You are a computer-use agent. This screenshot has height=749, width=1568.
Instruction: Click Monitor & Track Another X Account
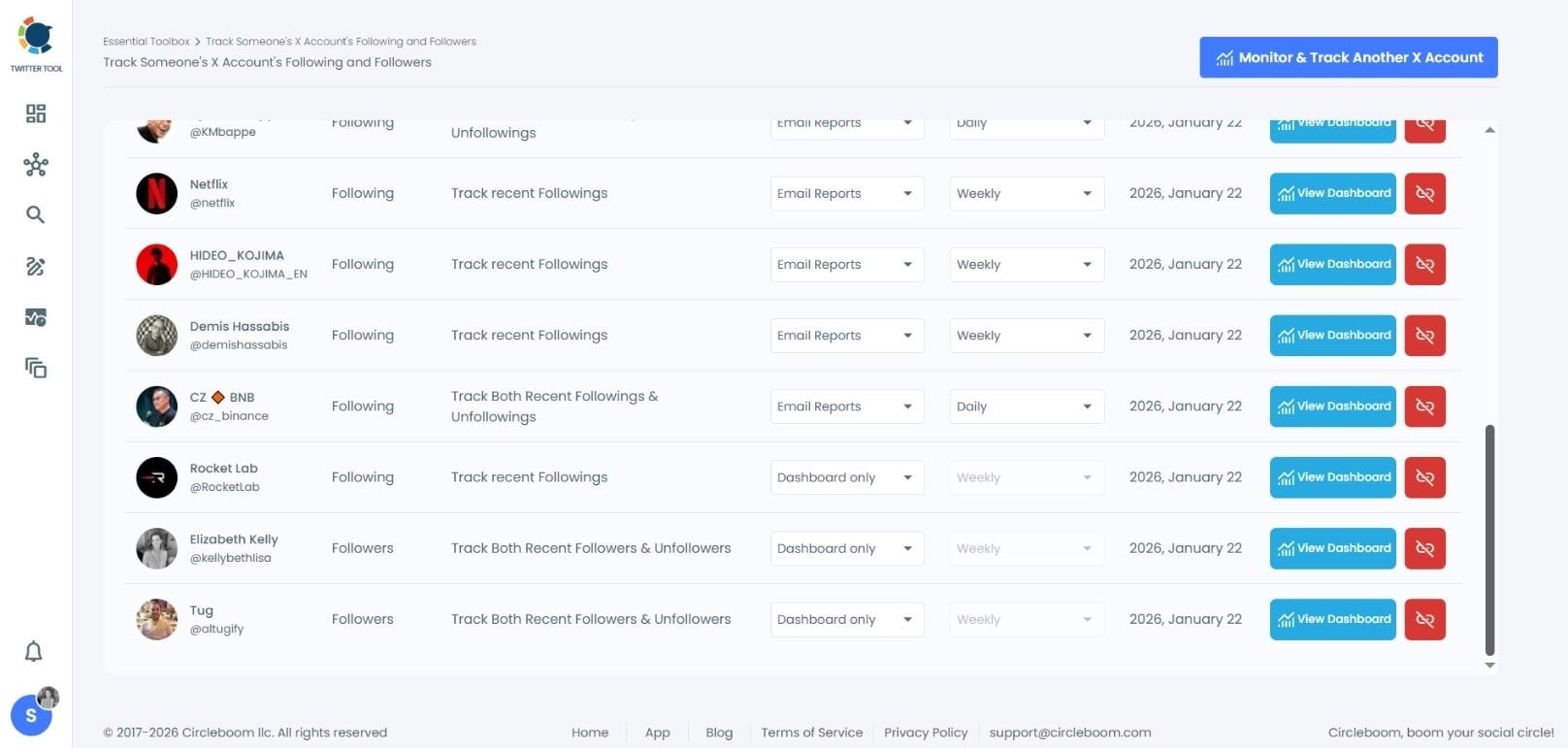point(1348,57)
